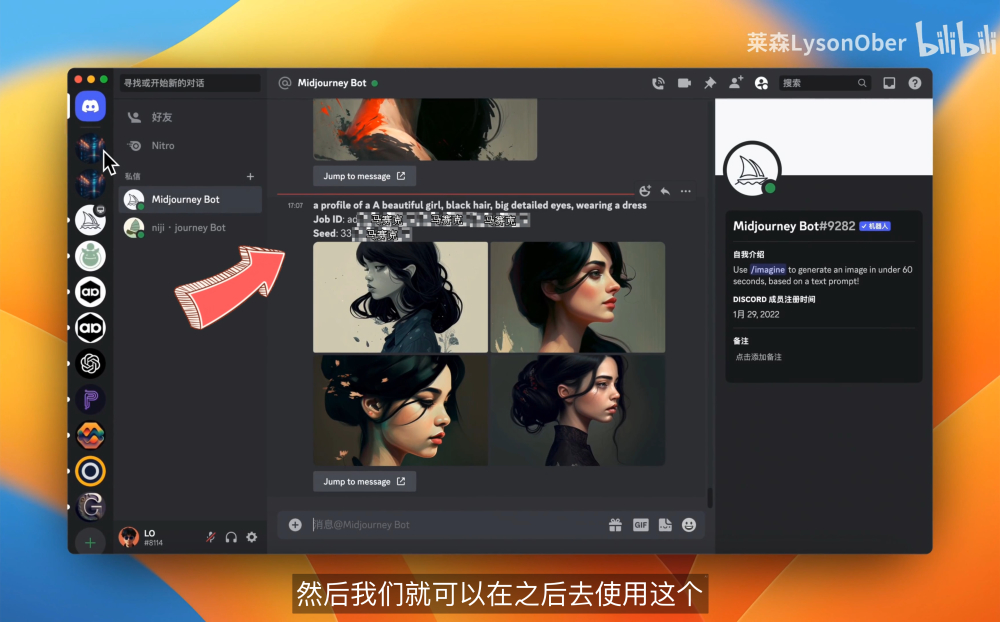Image resolution: width=1000 pixels, height=622 pixels.
Task: Show pinned messages with the pin icon
Action: click(710, 83)
